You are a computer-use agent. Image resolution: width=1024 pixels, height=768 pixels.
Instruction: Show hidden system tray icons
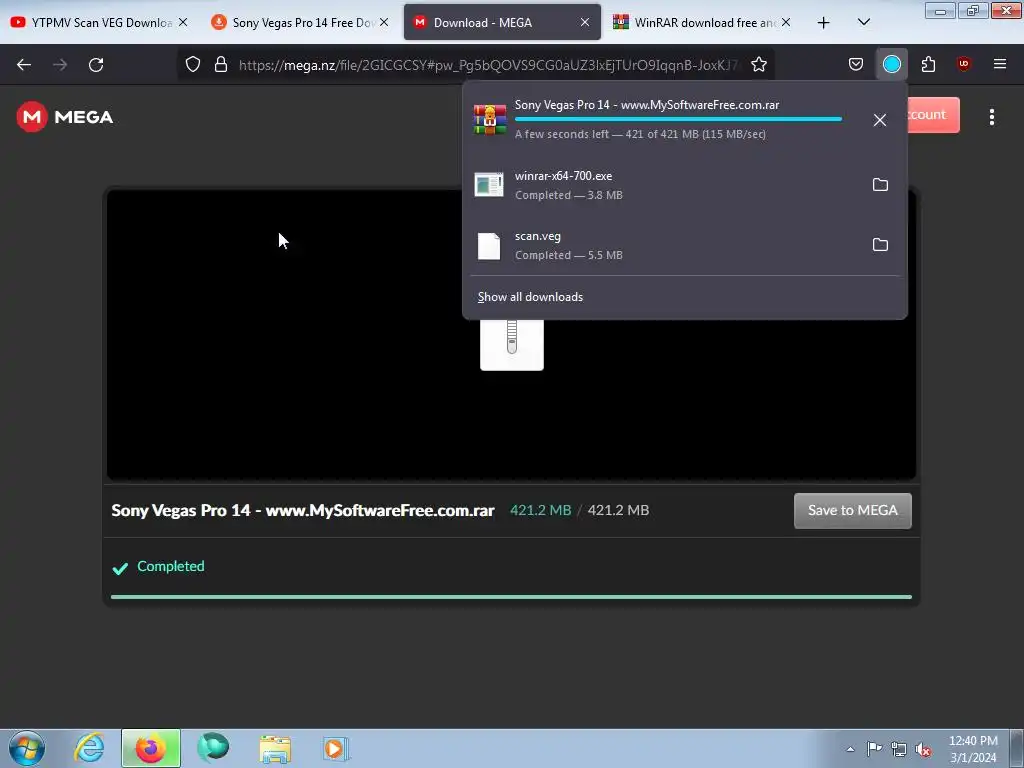click(x=850, y=749)
